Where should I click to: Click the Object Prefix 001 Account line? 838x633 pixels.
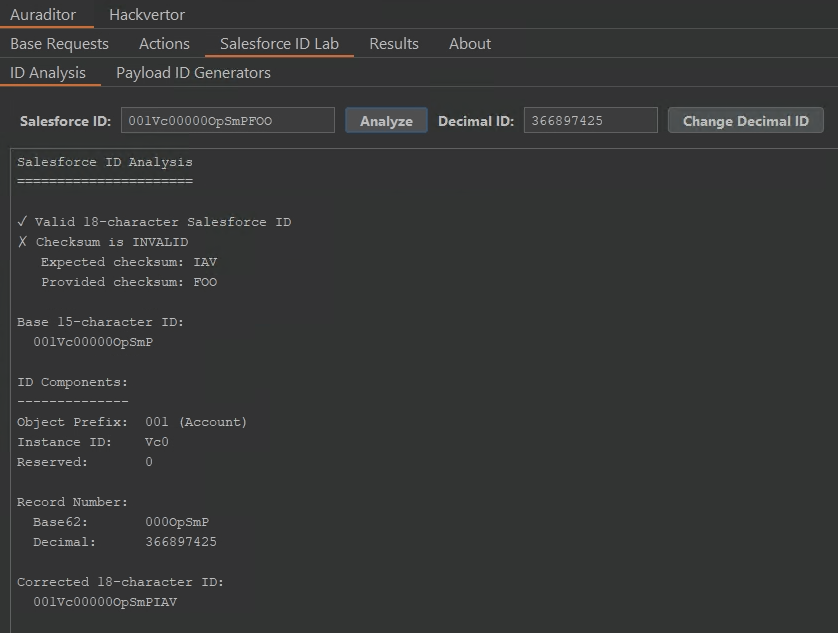point(130,421)
